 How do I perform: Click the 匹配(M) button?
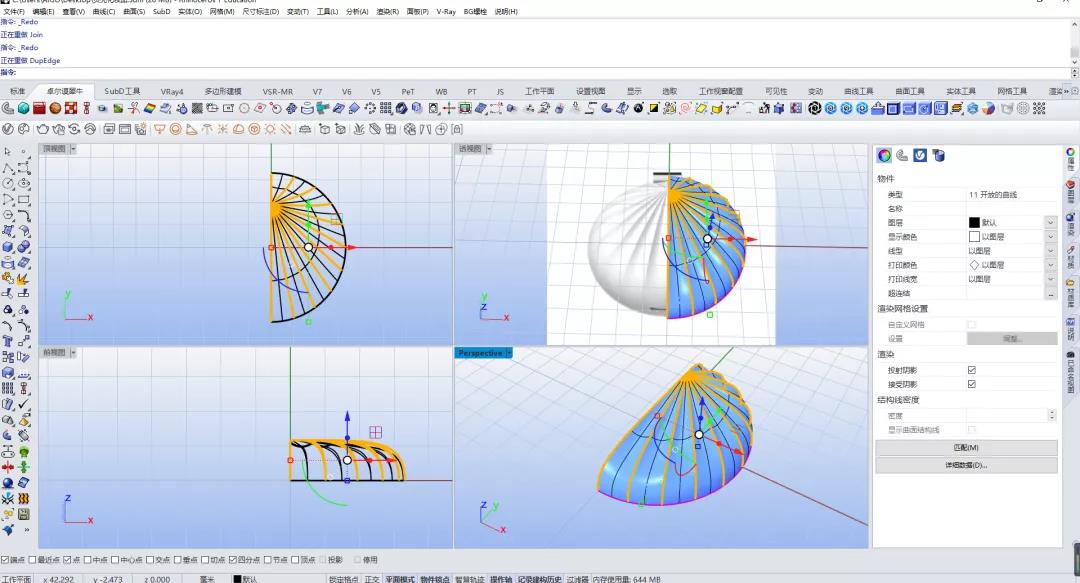coord(966,448)
